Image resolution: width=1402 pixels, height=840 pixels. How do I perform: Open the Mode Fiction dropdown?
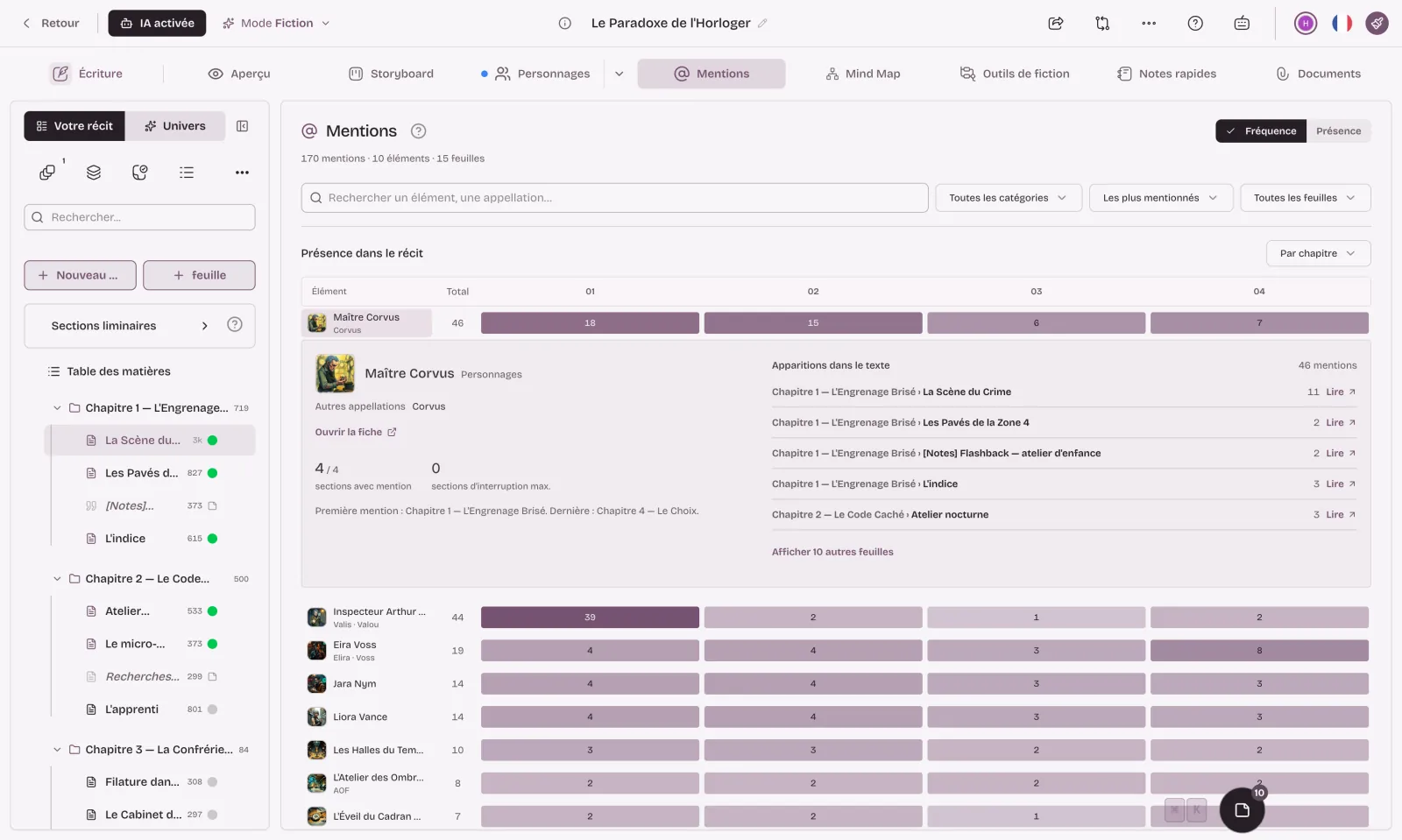[x=276, y=24]
